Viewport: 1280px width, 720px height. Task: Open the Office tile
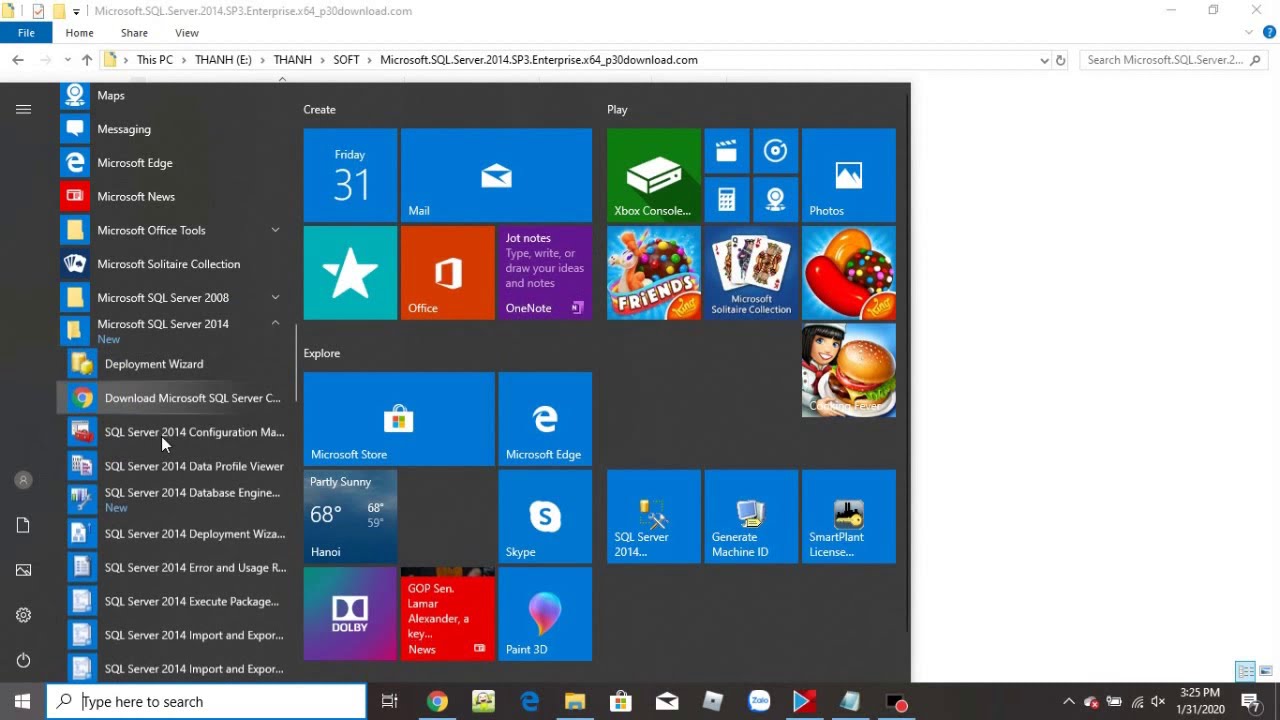coord(447,273)
